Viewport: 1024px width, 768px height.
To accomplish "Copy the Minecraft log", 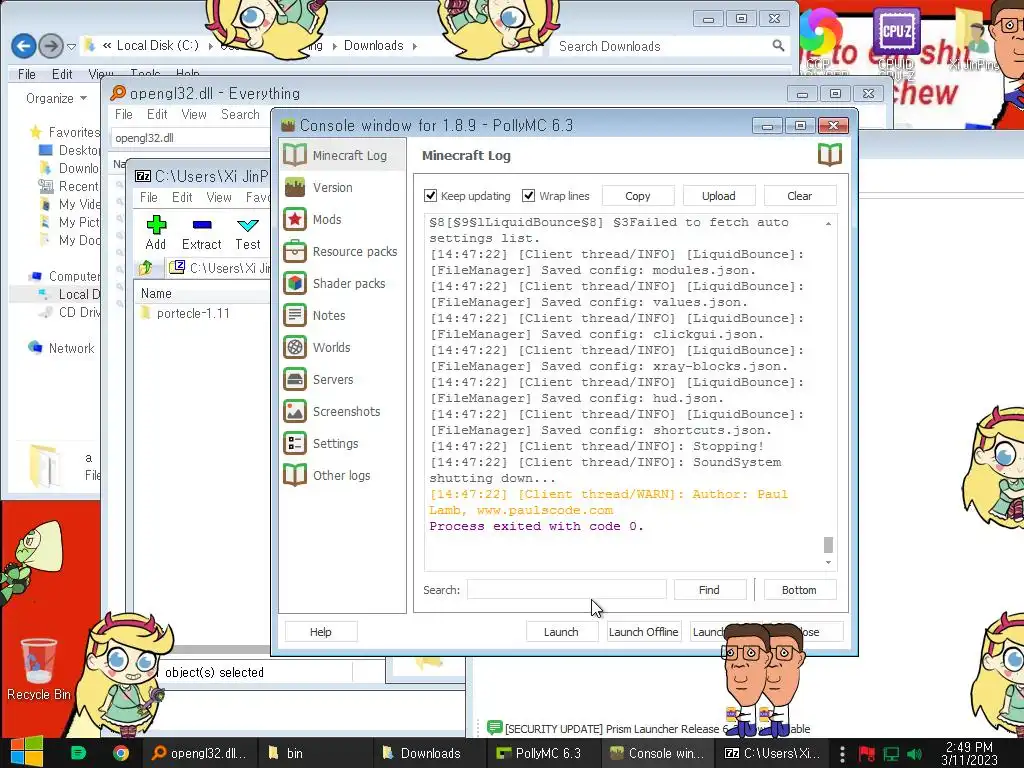I will pyautogui.click(x=637, y=196).
